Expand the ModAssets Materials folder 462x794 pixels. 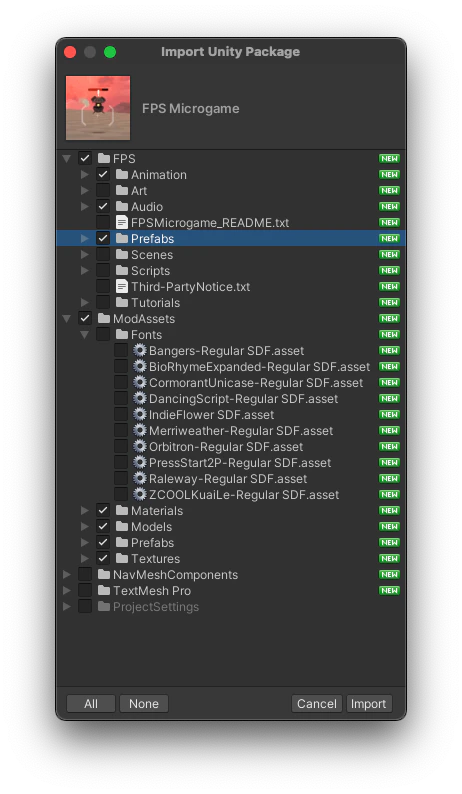pyautogui.click(x=85, y=510)
